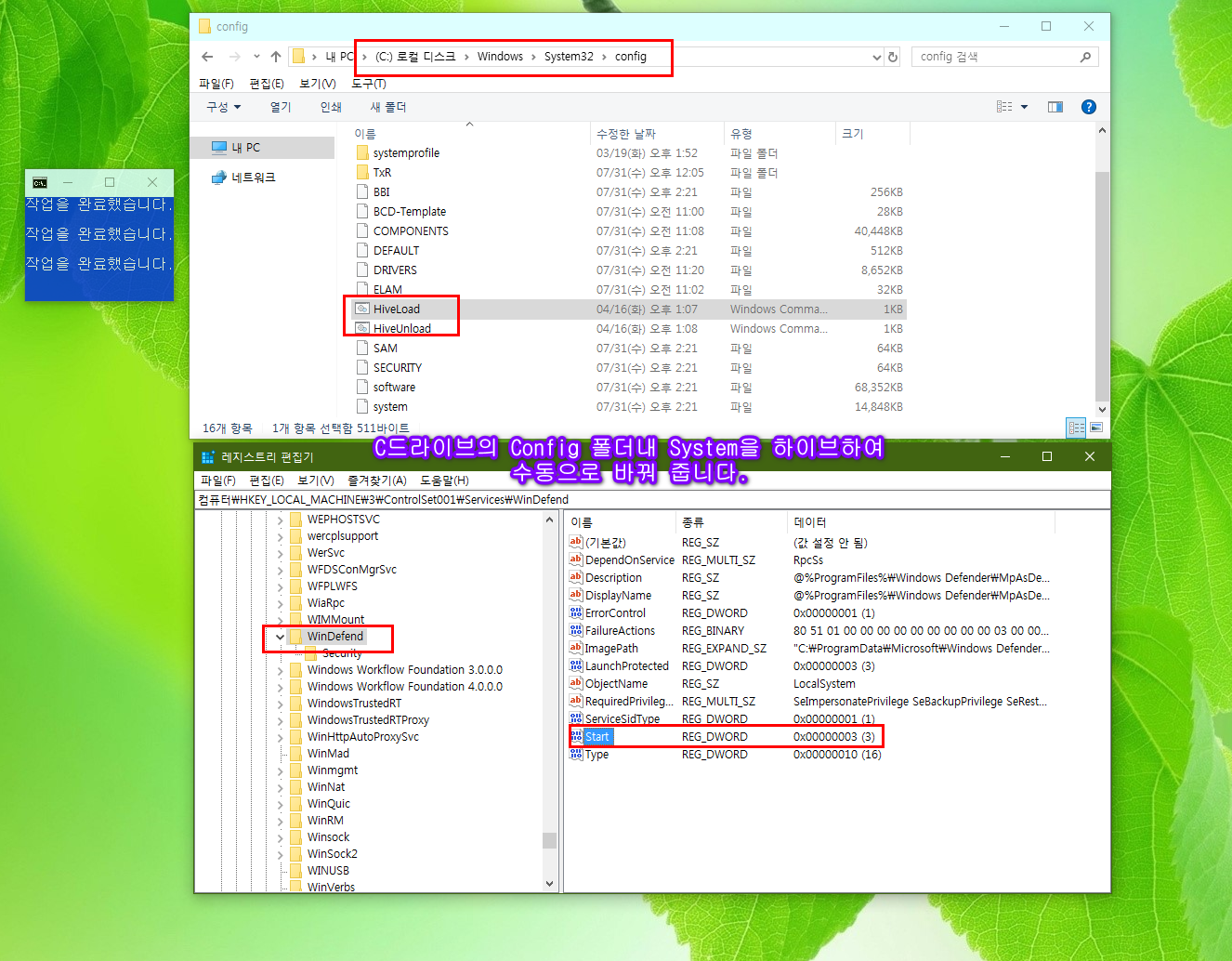The height and width of the screenshot is (961, 1232).
Task: Open the Tools menu in Explorer
Action: coord(369,84)
